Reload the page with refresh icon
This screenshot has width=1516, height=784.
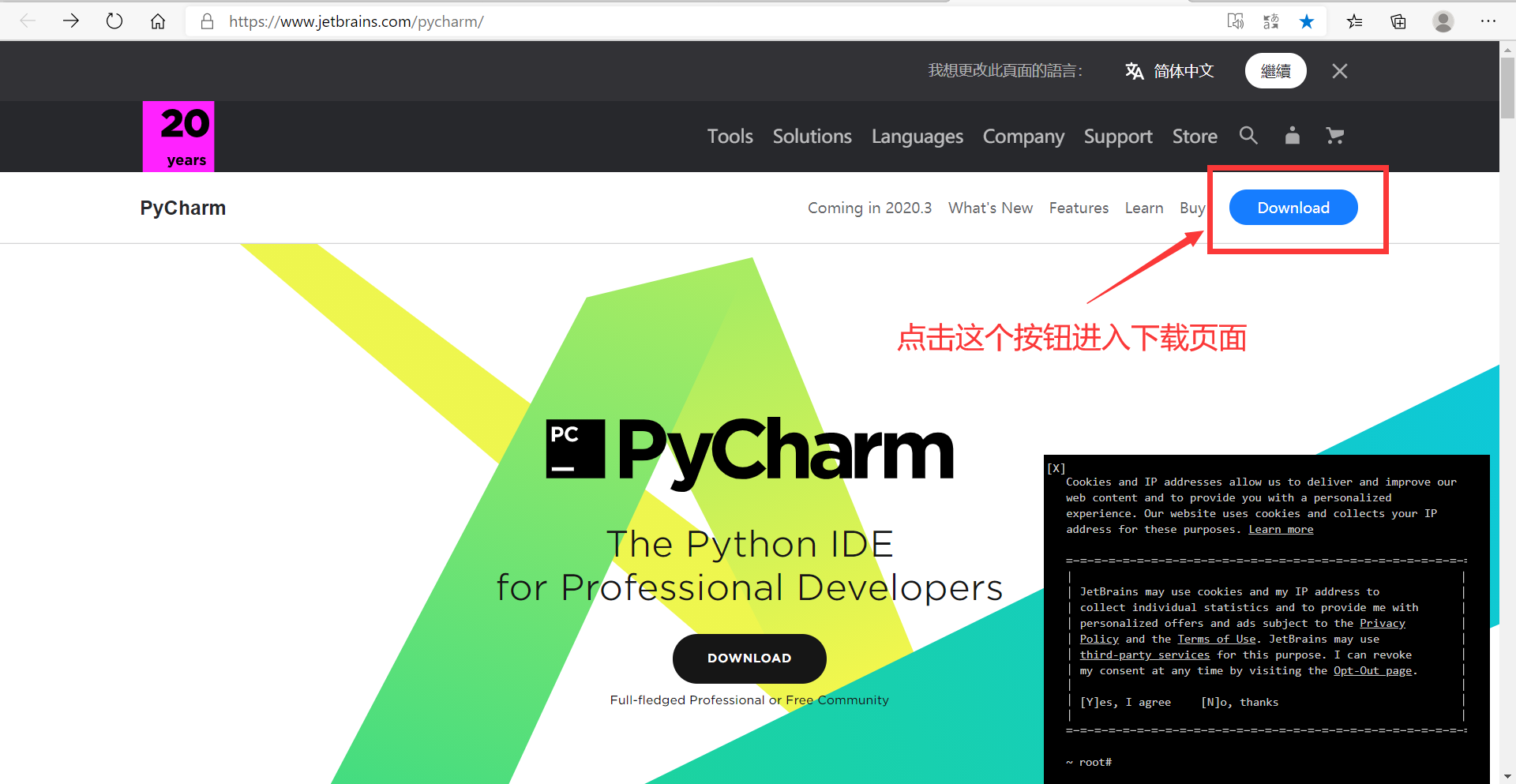click(114, 21)
